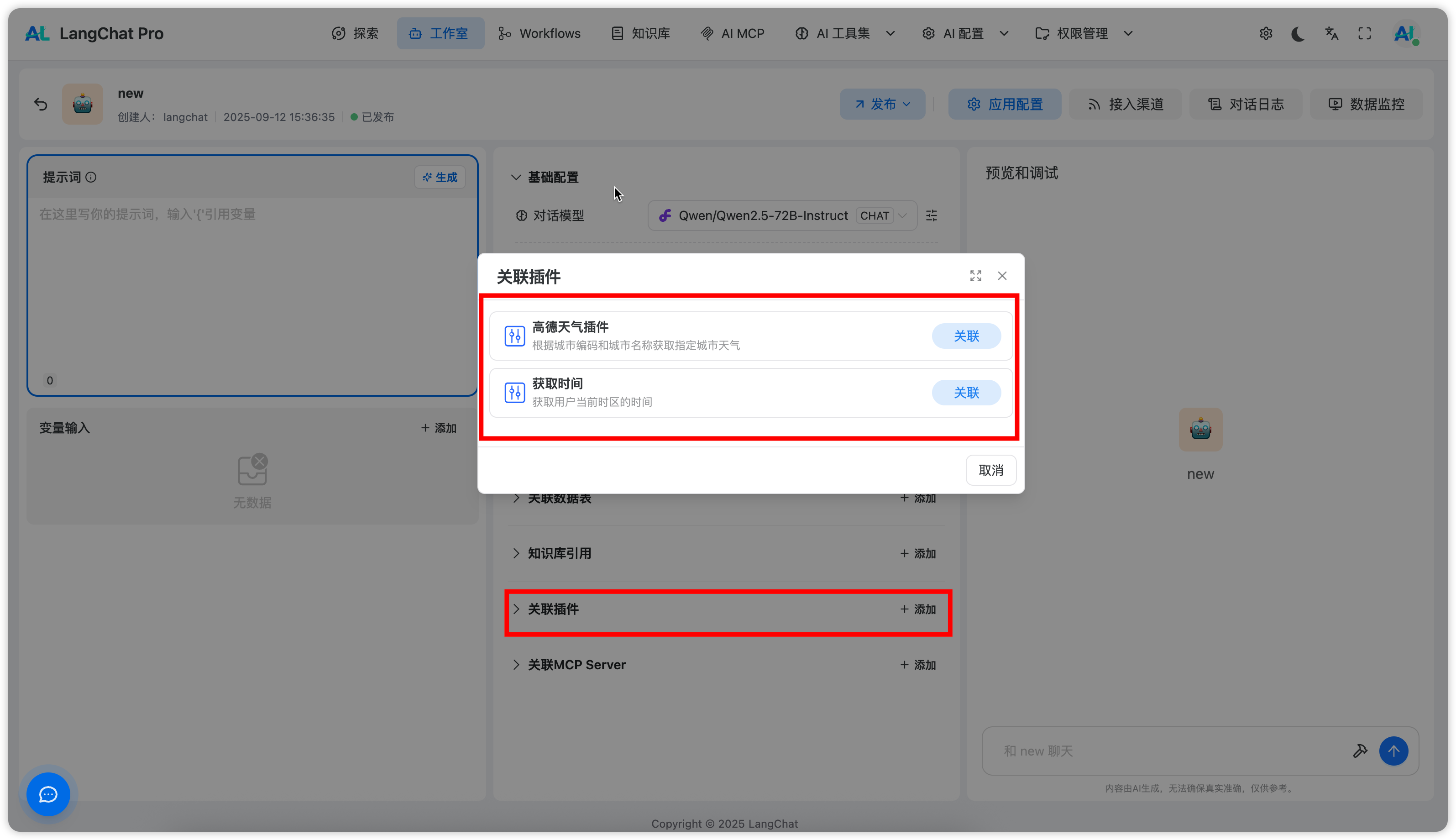Image resolution: width=1456 pixels, height=840 pixels.
Task: Click the header settings gear icon
Action: point(1265,33)
